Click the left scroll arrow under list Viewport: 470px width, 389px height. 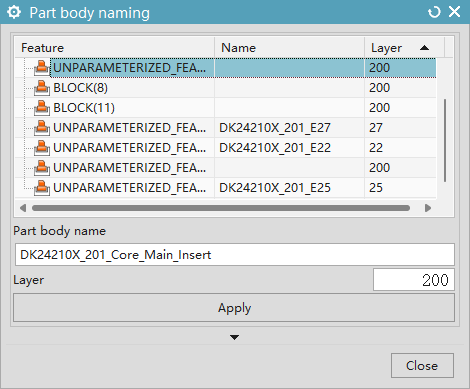pos(23,208)
